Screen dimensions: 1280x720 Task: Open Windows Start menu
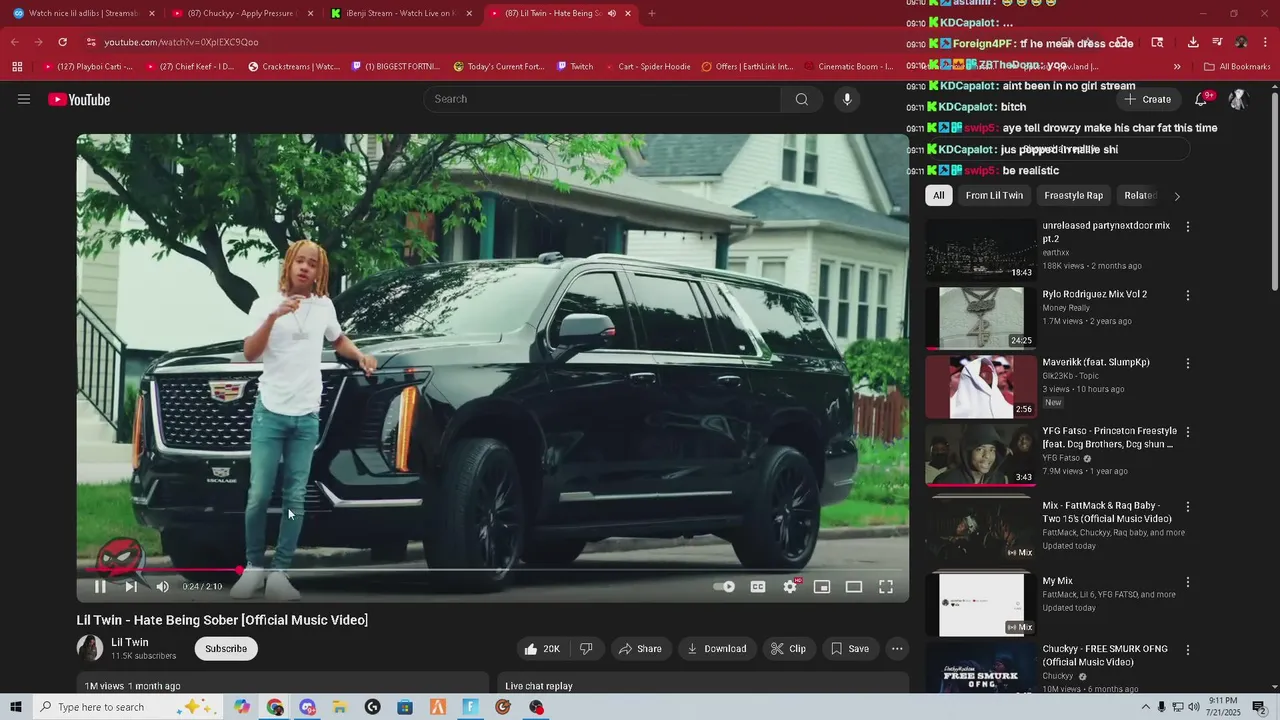click(x=16, y=707)
